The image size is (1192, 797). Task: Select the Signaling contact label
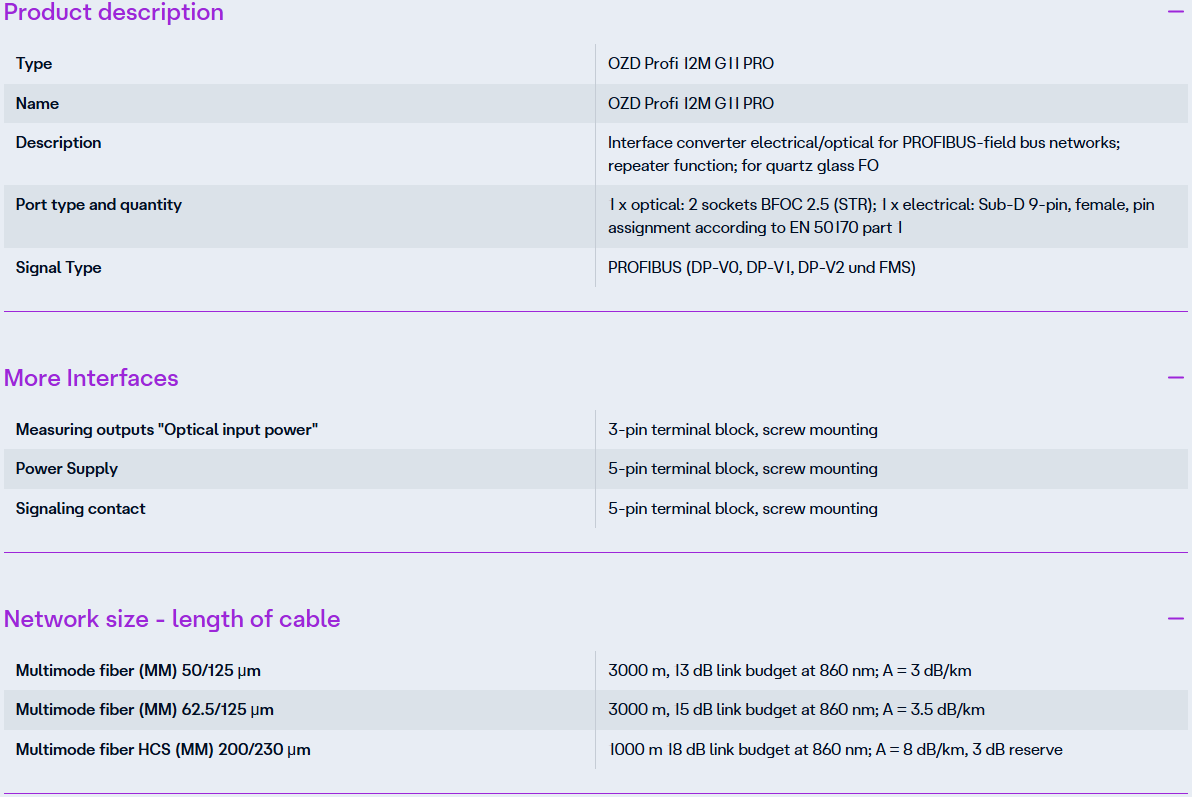click(x=81, y=509)
